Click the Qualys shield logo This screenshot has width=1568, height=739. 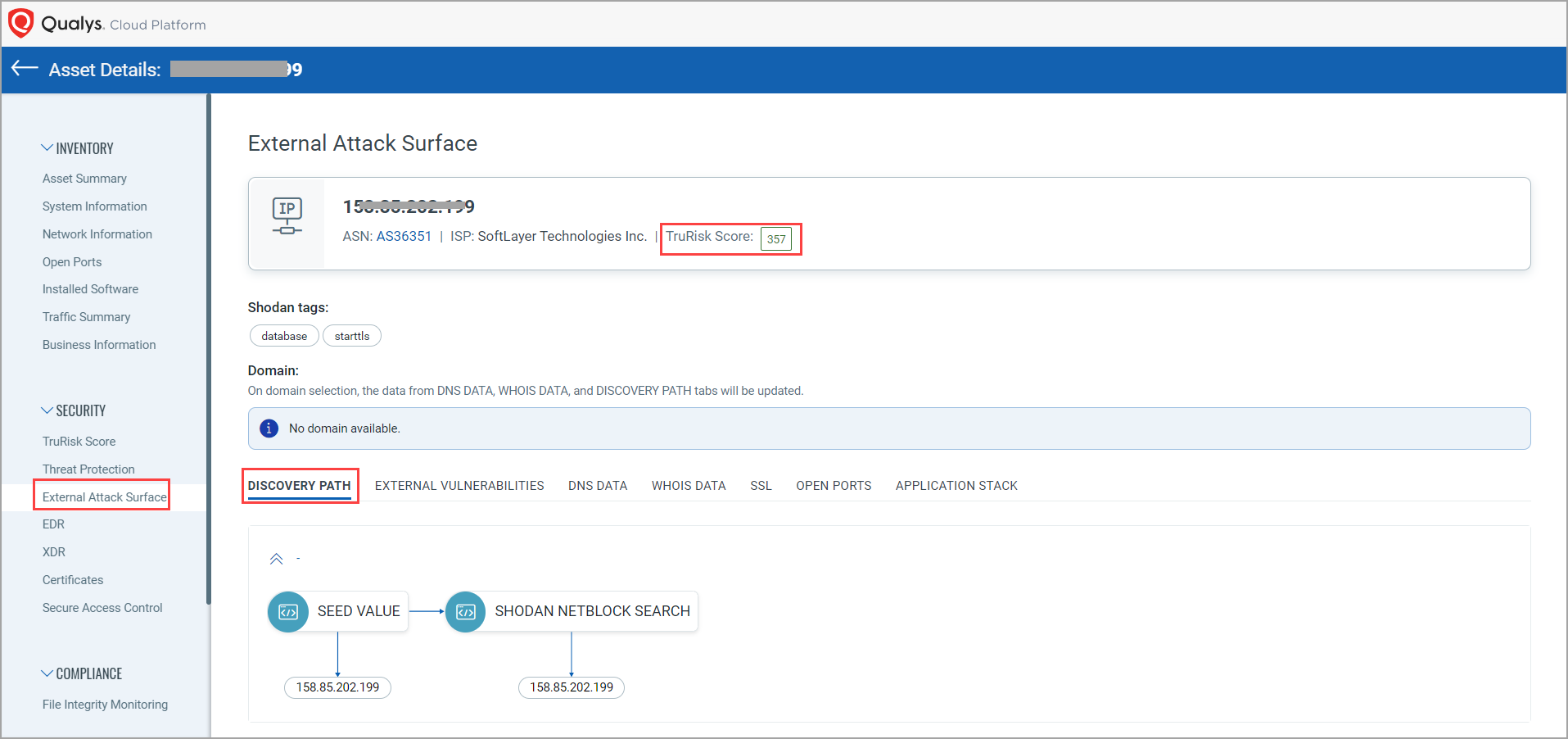click(x=20, y=23)
